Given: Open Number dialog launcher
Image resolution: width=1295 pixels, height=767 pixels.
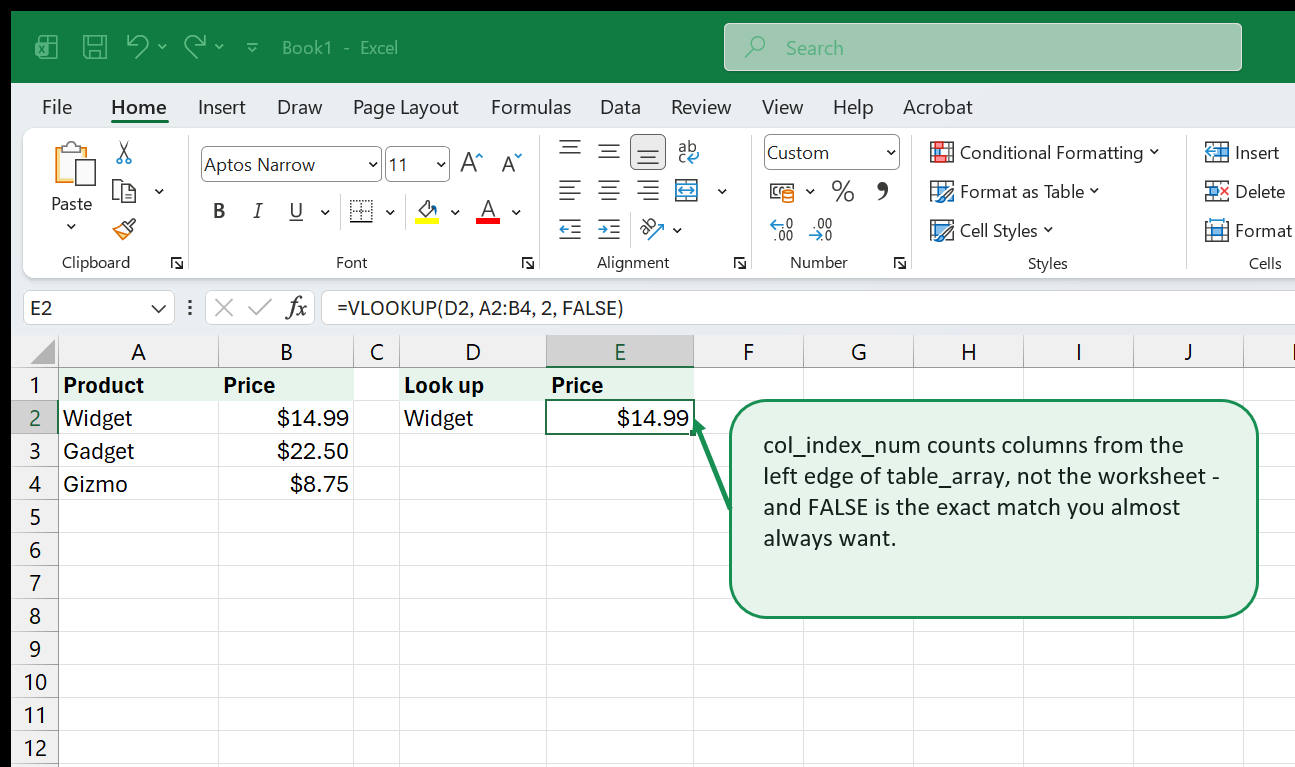Looking at the screenshot, I should pos(900,263).
